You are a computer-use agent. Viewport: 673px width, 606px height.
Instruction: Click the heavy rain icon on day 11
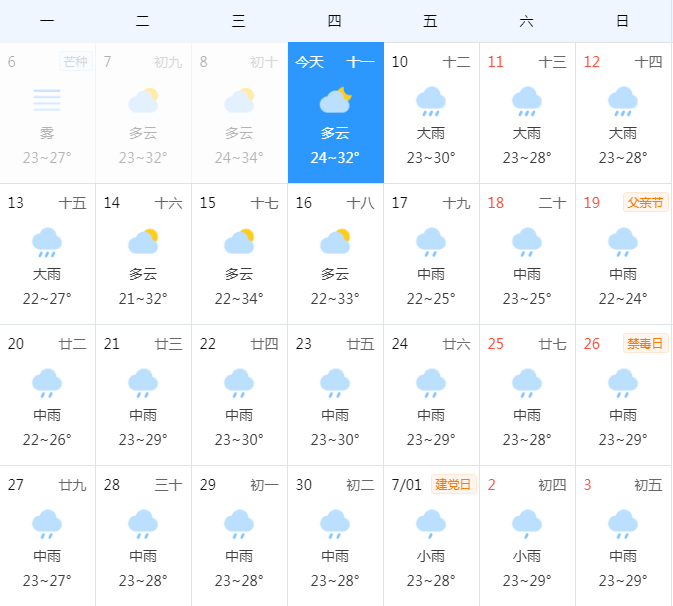click(x=527, y=102)
